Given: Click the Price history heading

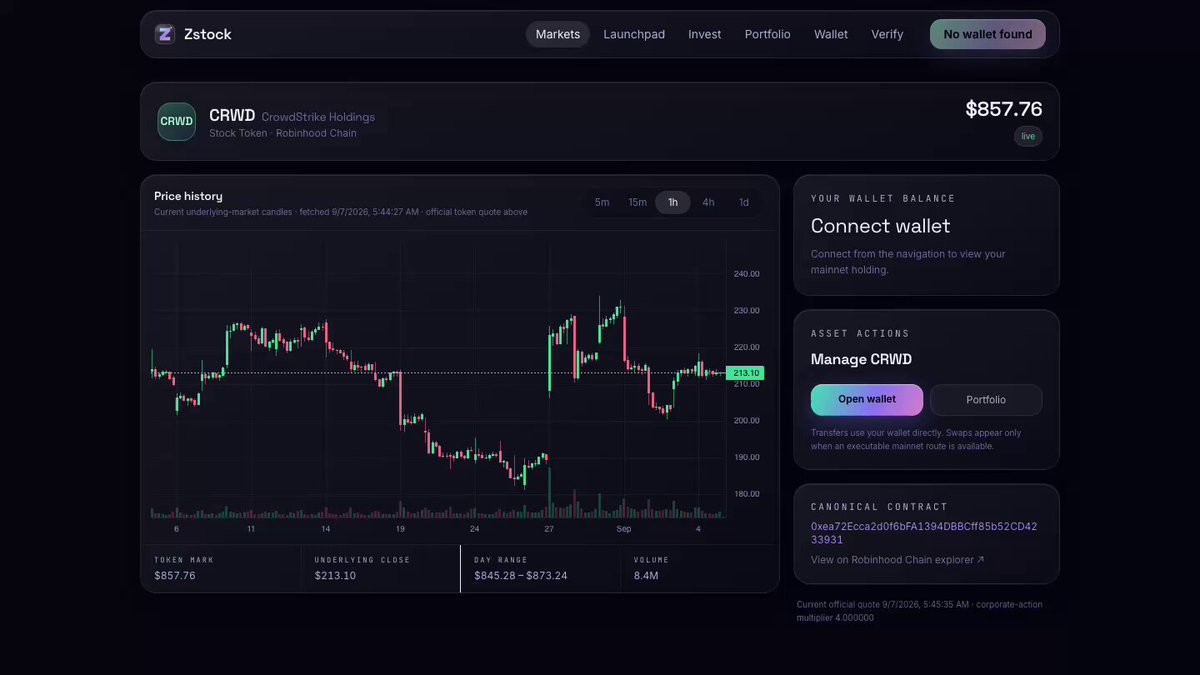Looking at the screenshot, I should pyautogui.click(x=188, y=196).
